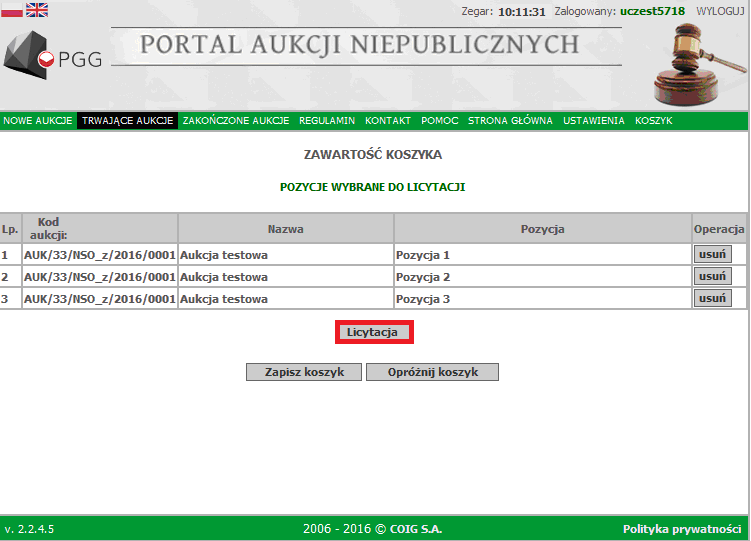751x541 pixels.
Task: Remove Pozycja 1 with usuń button
Action: click(713, 254)
